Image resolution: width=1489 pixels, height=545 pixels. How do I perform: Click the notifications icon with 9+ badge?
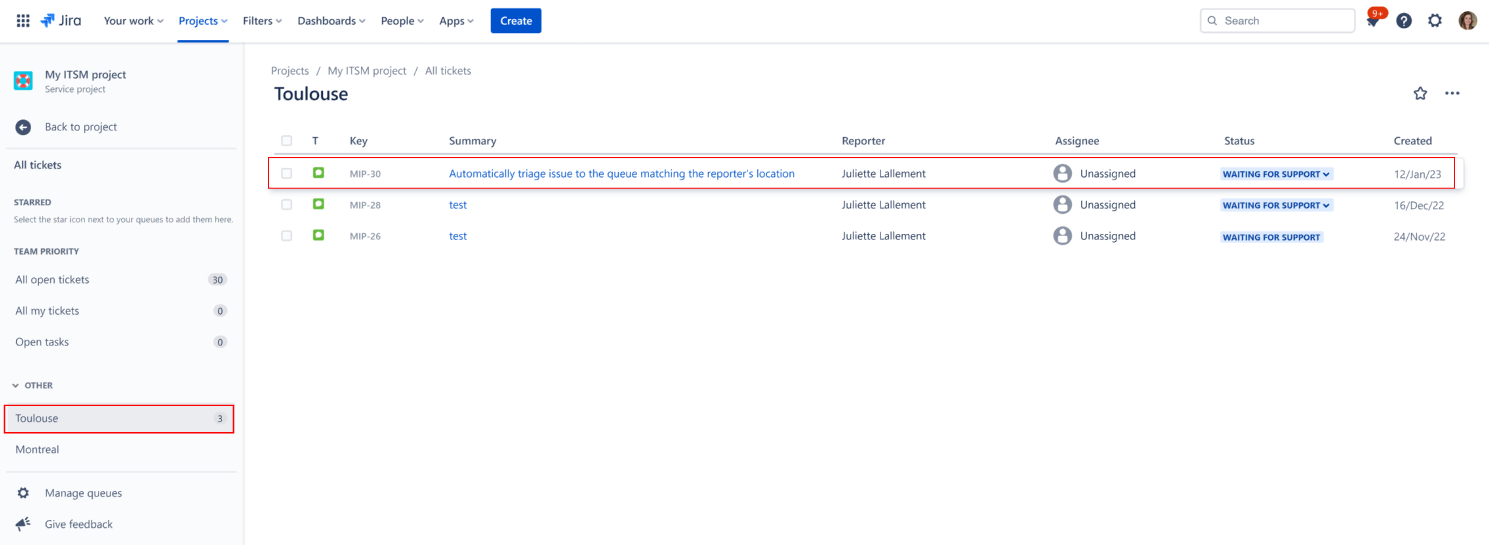tap(1373, 21)
